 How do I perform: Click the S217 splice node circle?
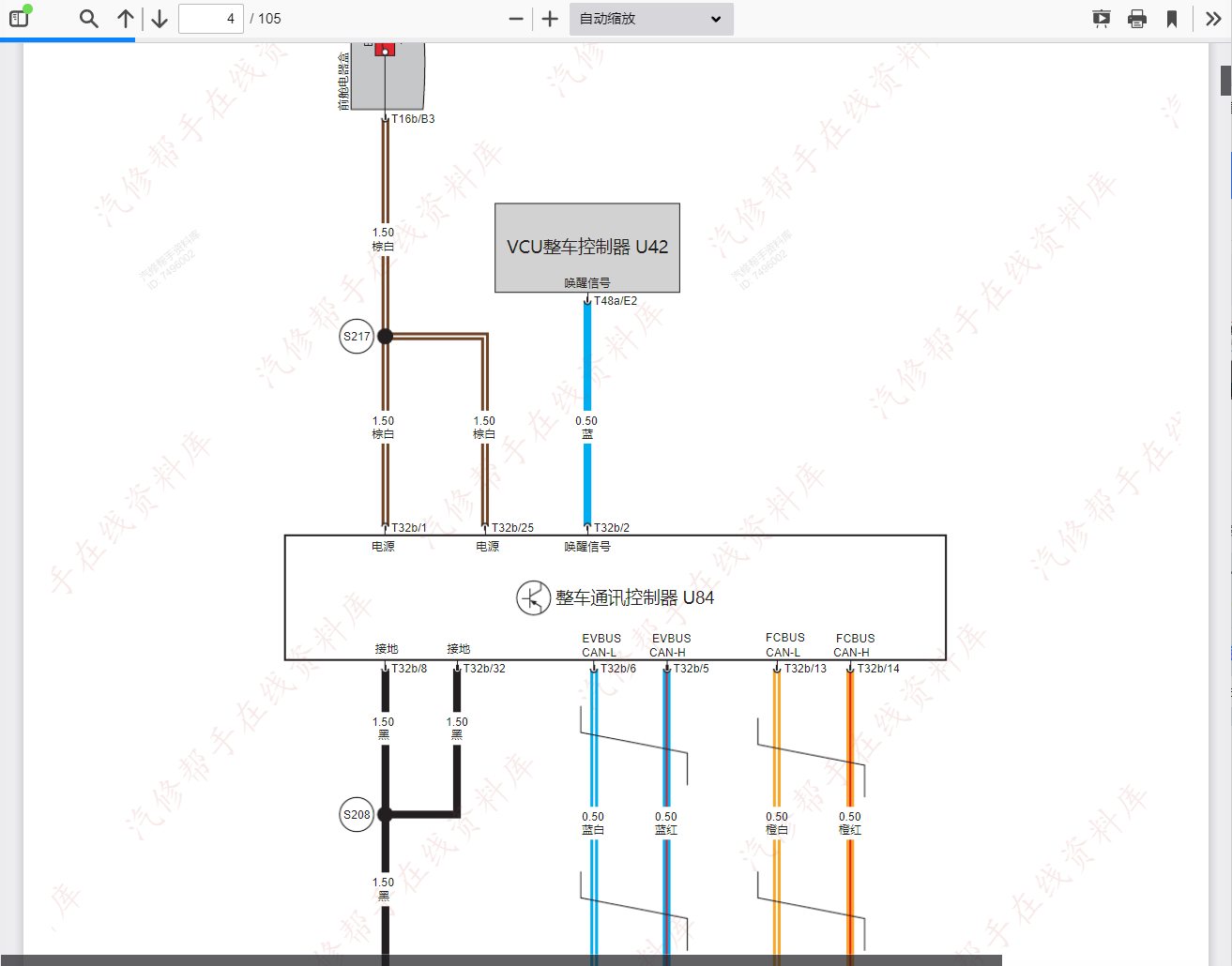pyautogui.click(x=357, y=337)
